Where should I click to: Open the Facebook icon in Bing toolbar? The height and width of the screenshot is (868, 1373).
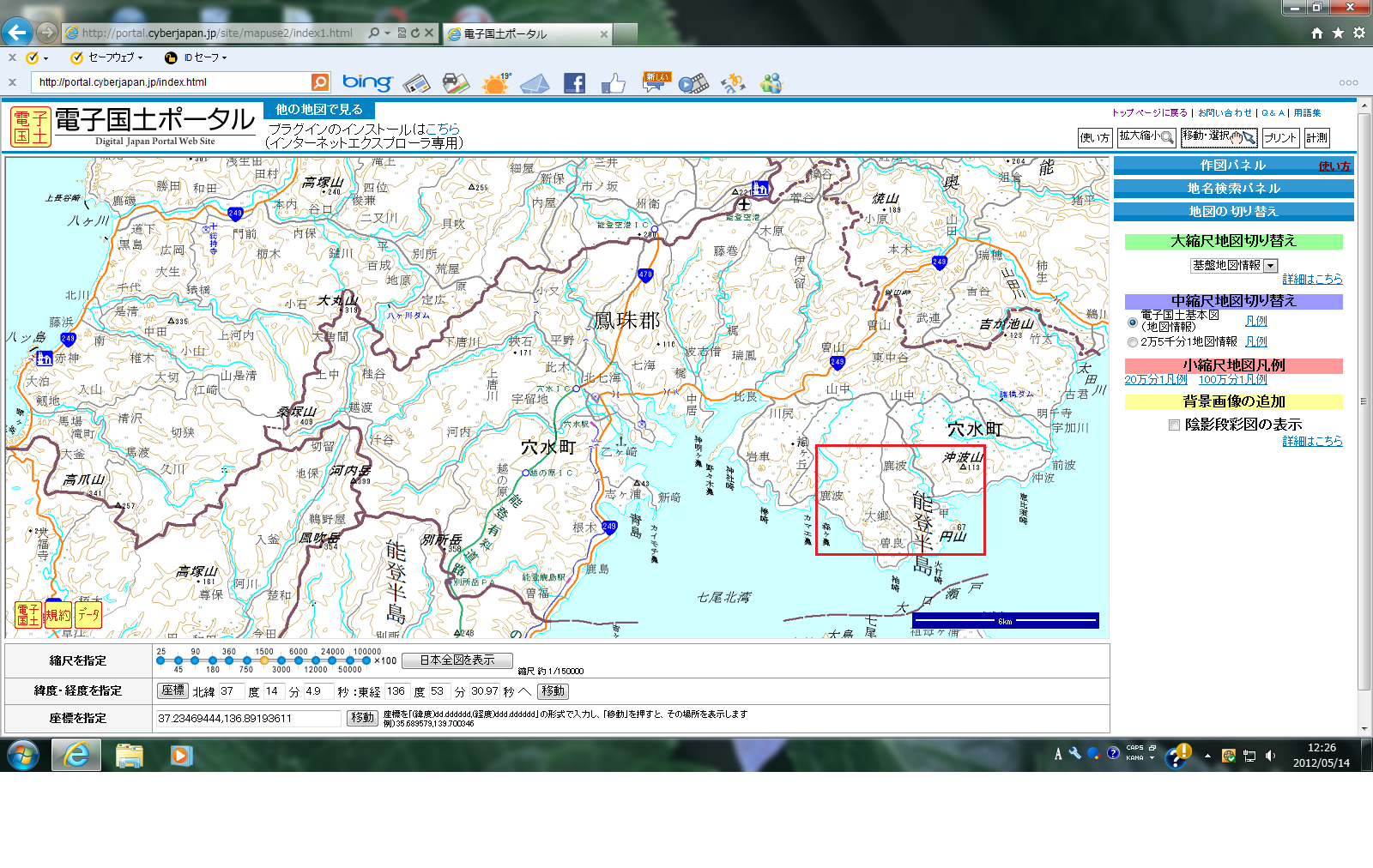tap(574, 83)
